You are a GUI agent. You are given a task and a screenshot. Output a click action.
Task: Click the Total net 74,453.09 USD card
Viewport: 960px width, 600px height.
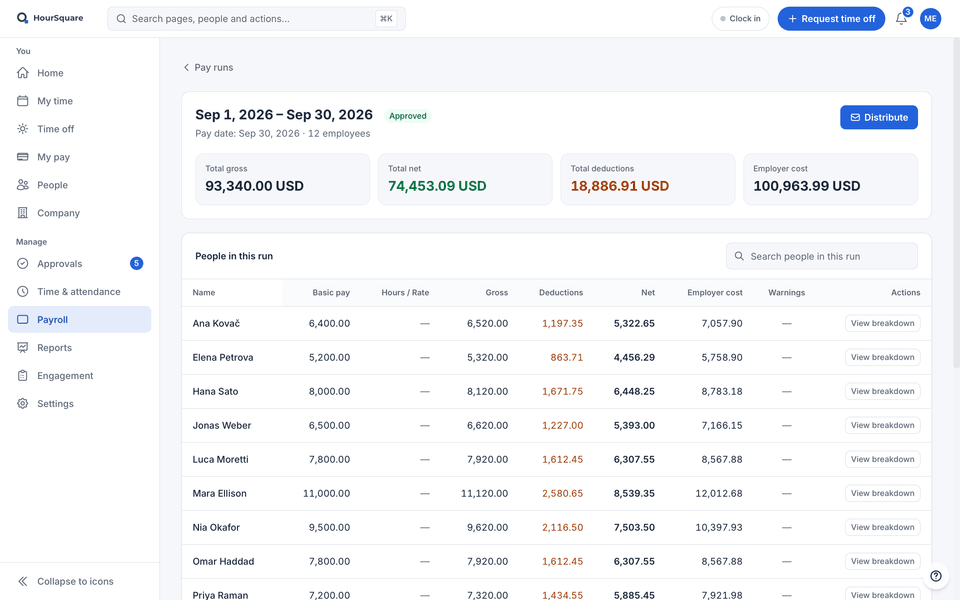click(x=465, y=179)
